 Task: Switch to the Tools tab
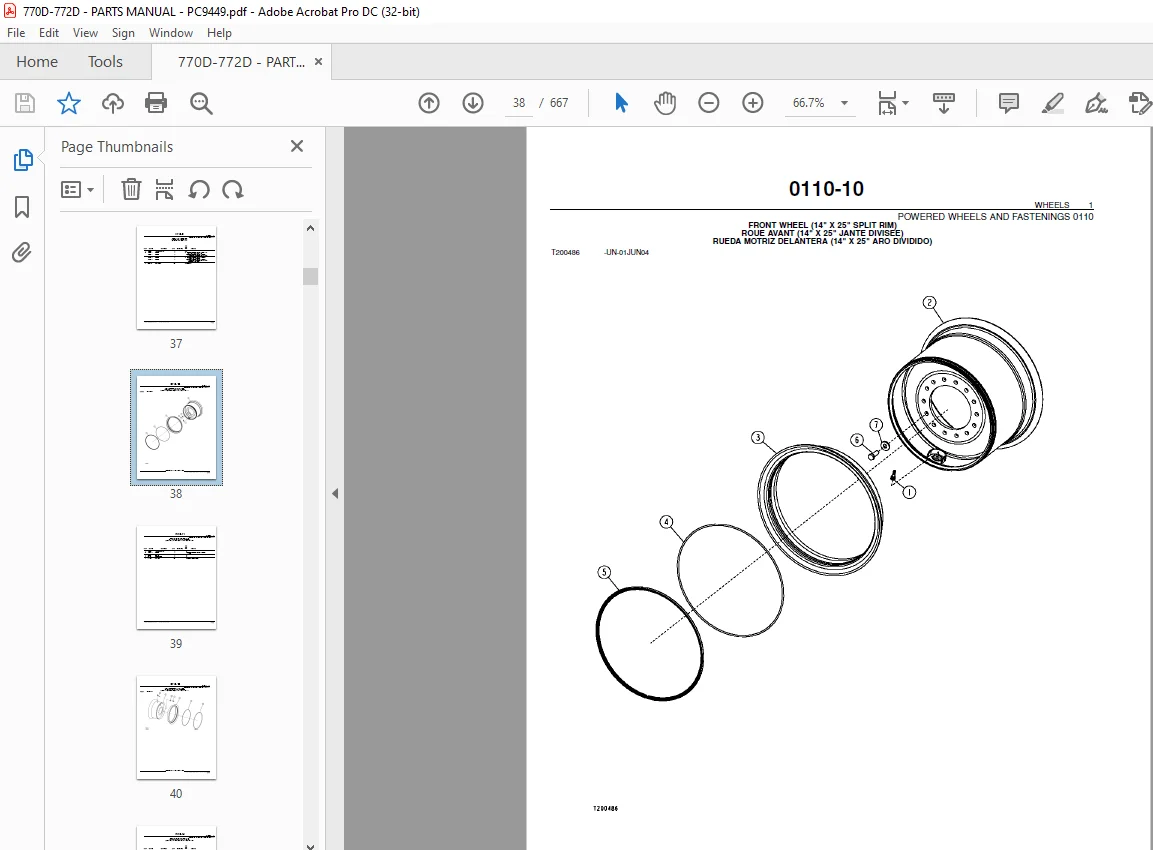pyautogui.click(x=105, y=62)
